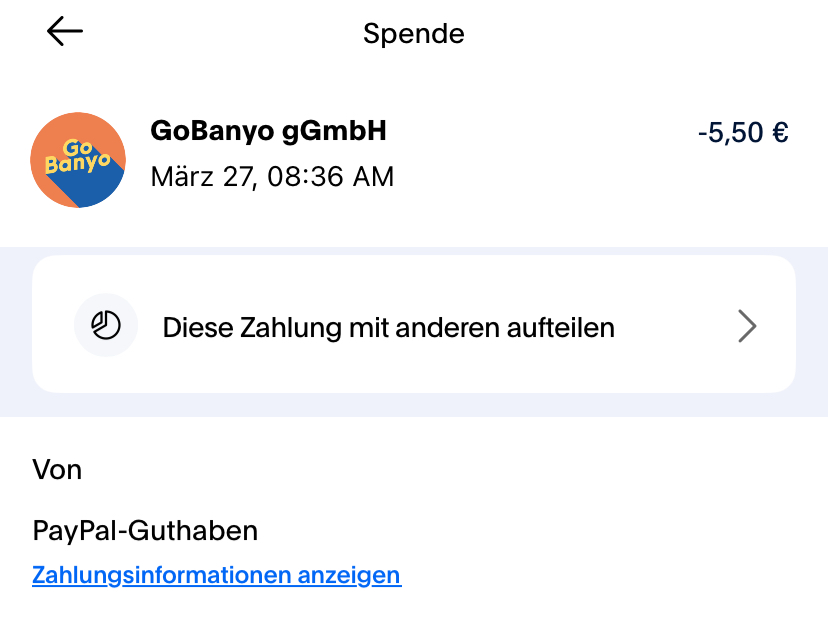Viewport: 828px width, 627px height.
Task: Open the chevron beside the split payment option
Action: 746,326
